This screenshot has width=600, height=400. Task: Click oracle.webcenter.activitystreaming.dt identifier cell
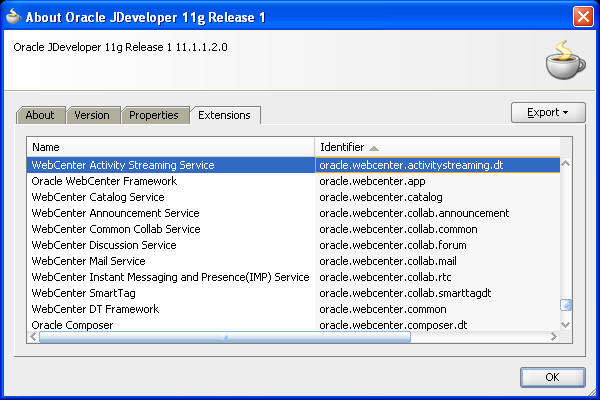[x=437, y=165]
